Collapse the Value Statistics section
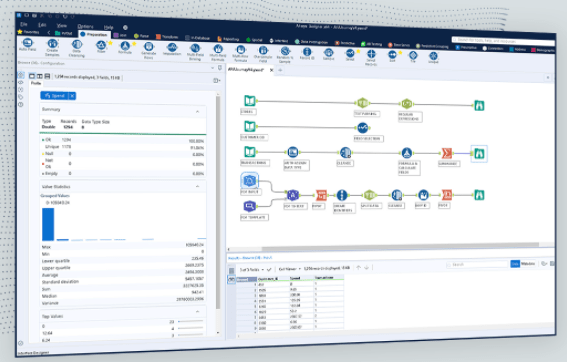 [197, 186]
